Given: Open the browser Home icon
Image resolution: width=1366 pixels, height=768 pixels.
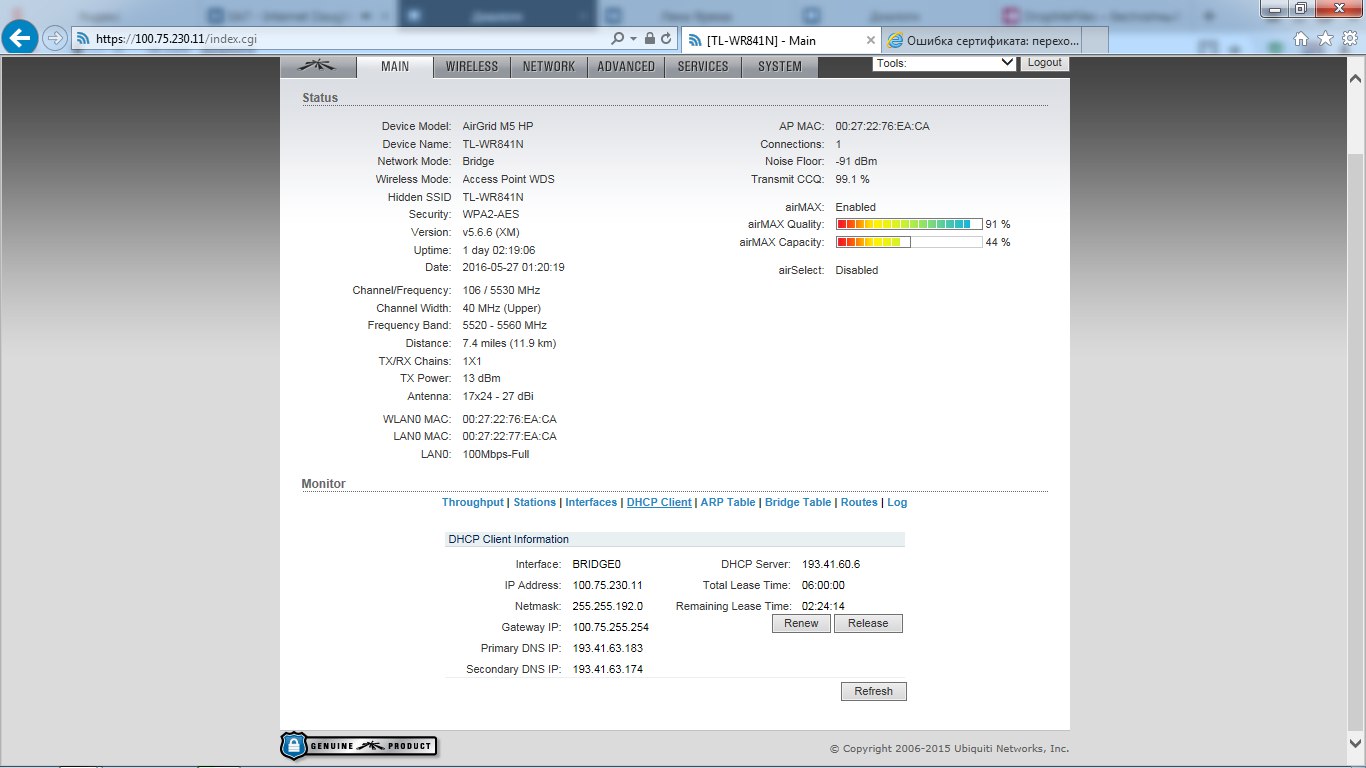Looking at the screenshot, I should tap(1301, 38).
